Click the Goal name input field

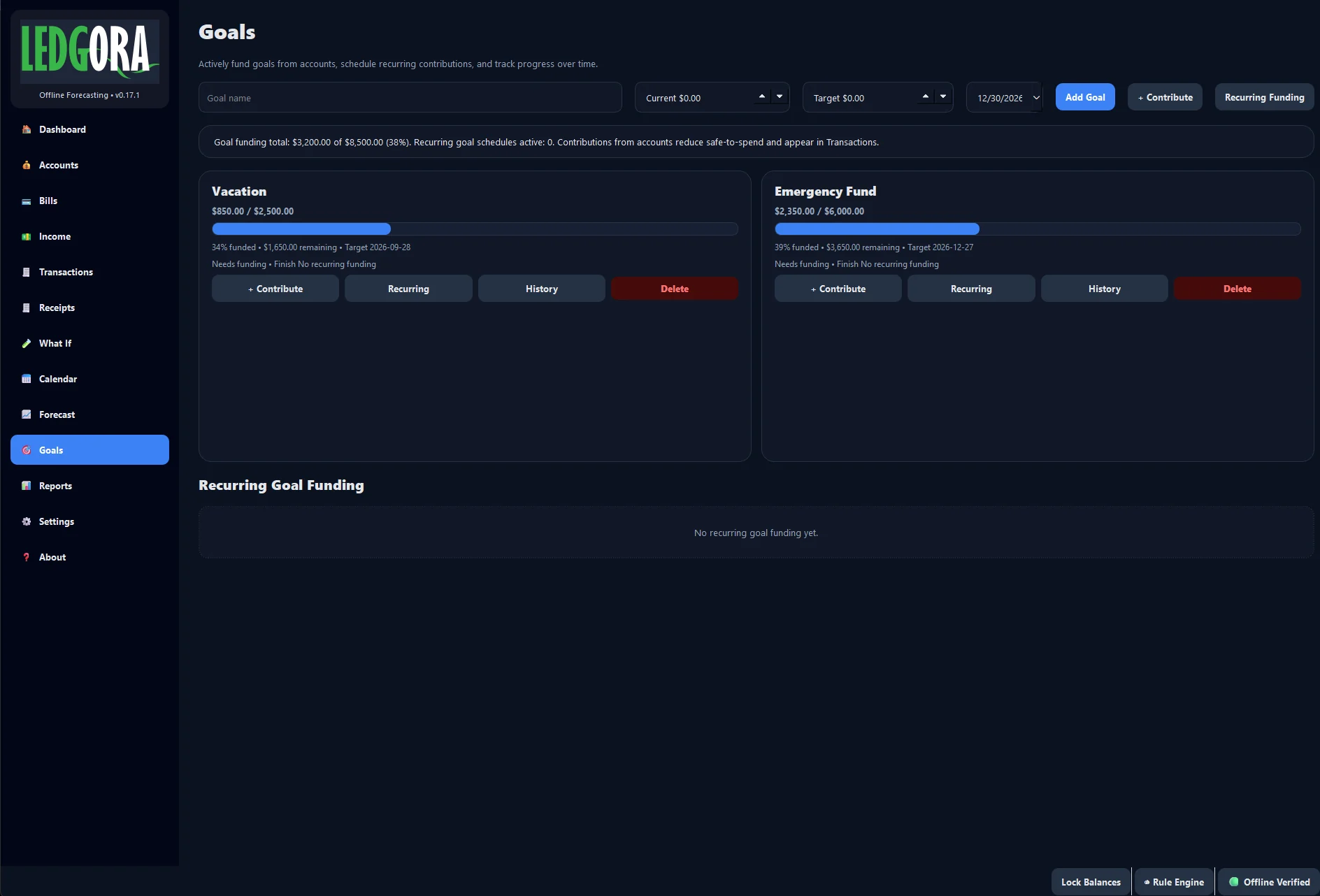(410, 97)
